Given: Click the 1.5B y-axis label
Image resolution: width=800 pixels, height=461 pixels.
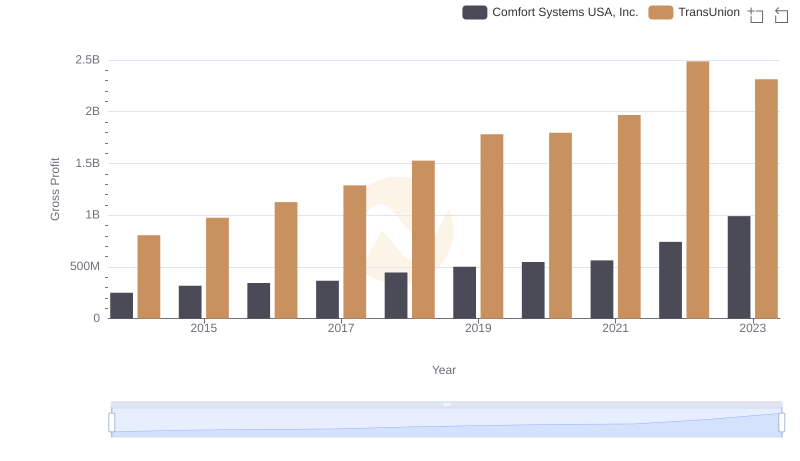Looking at the screenshot, I should 87,163.
